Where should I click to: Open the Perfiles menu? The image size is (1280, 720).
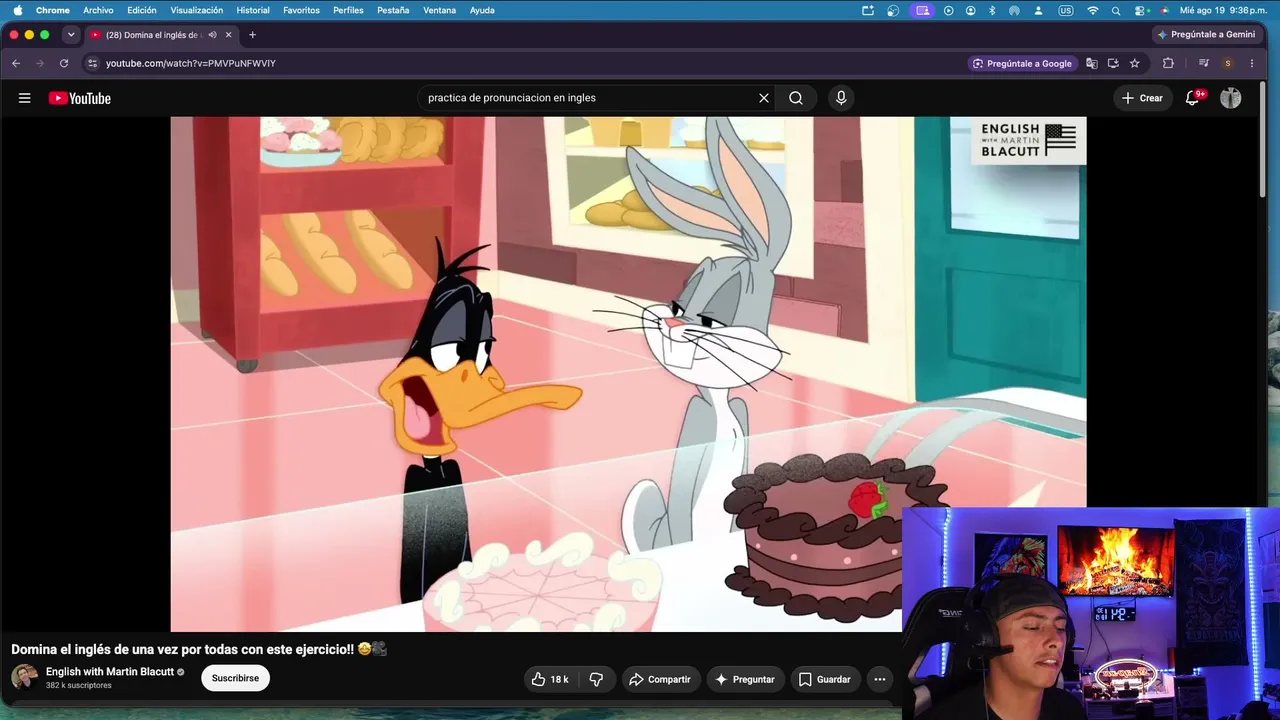click(348, 10)
